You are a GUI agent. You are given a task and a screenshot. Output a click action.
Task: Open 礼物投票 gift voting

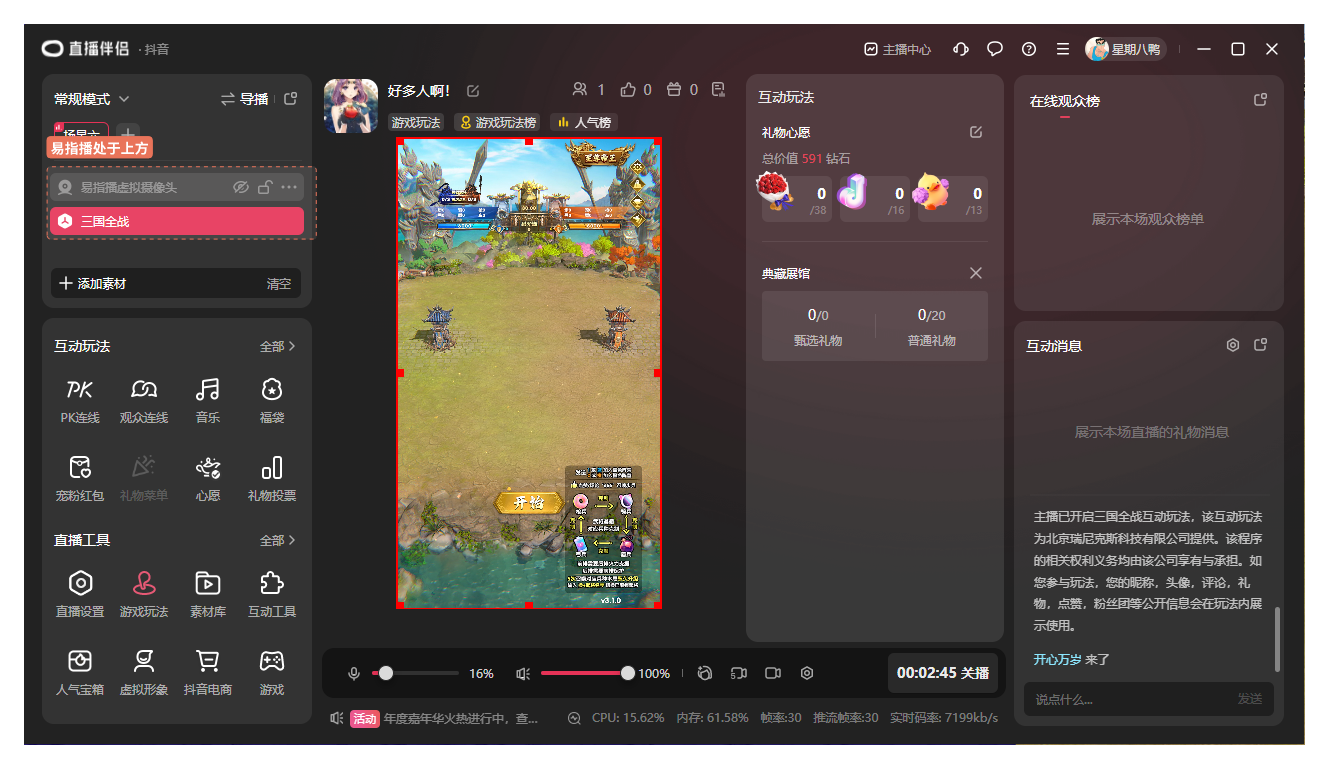pyautogui.click(x=272, y=478)
